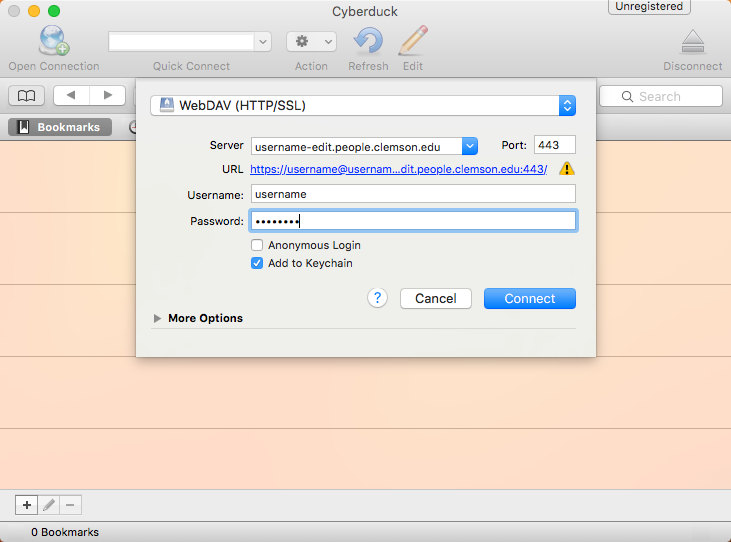
Task: Switch to the Bookmarks tab
Action: (x=60, y=127)
